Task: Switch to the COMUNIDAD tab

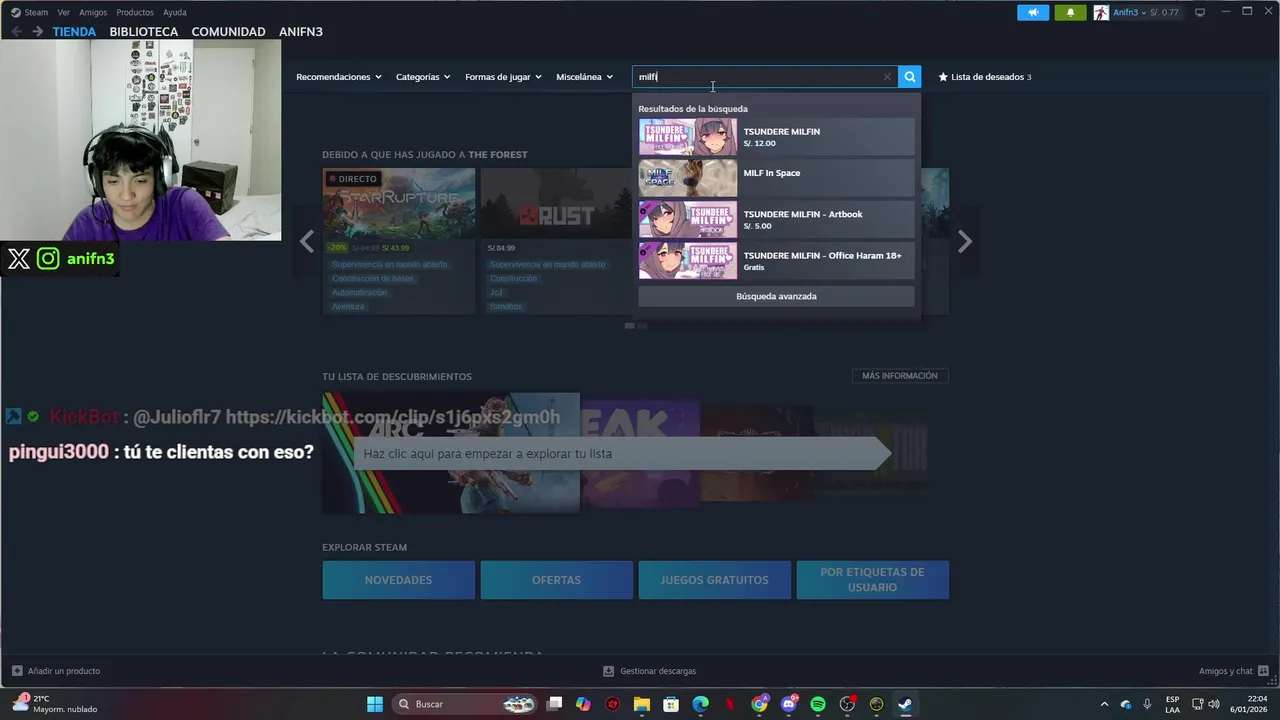Action: click(x=228, y=32)
